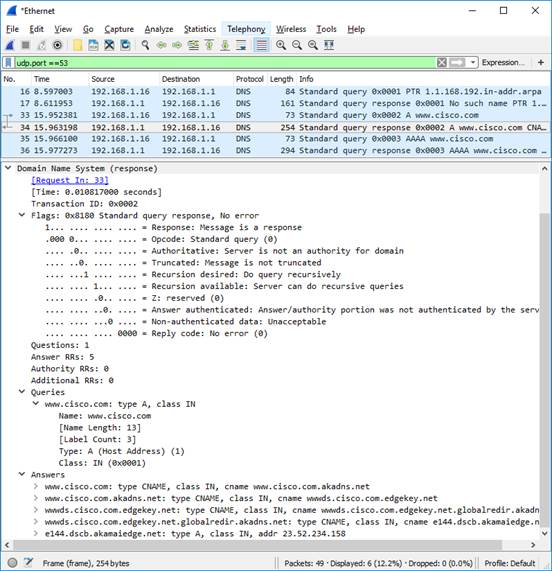Select packet 33, the A www.cisco.com query
Viewport: 552px width, 571px height.
pyautogui.click(x=275, y=115)
